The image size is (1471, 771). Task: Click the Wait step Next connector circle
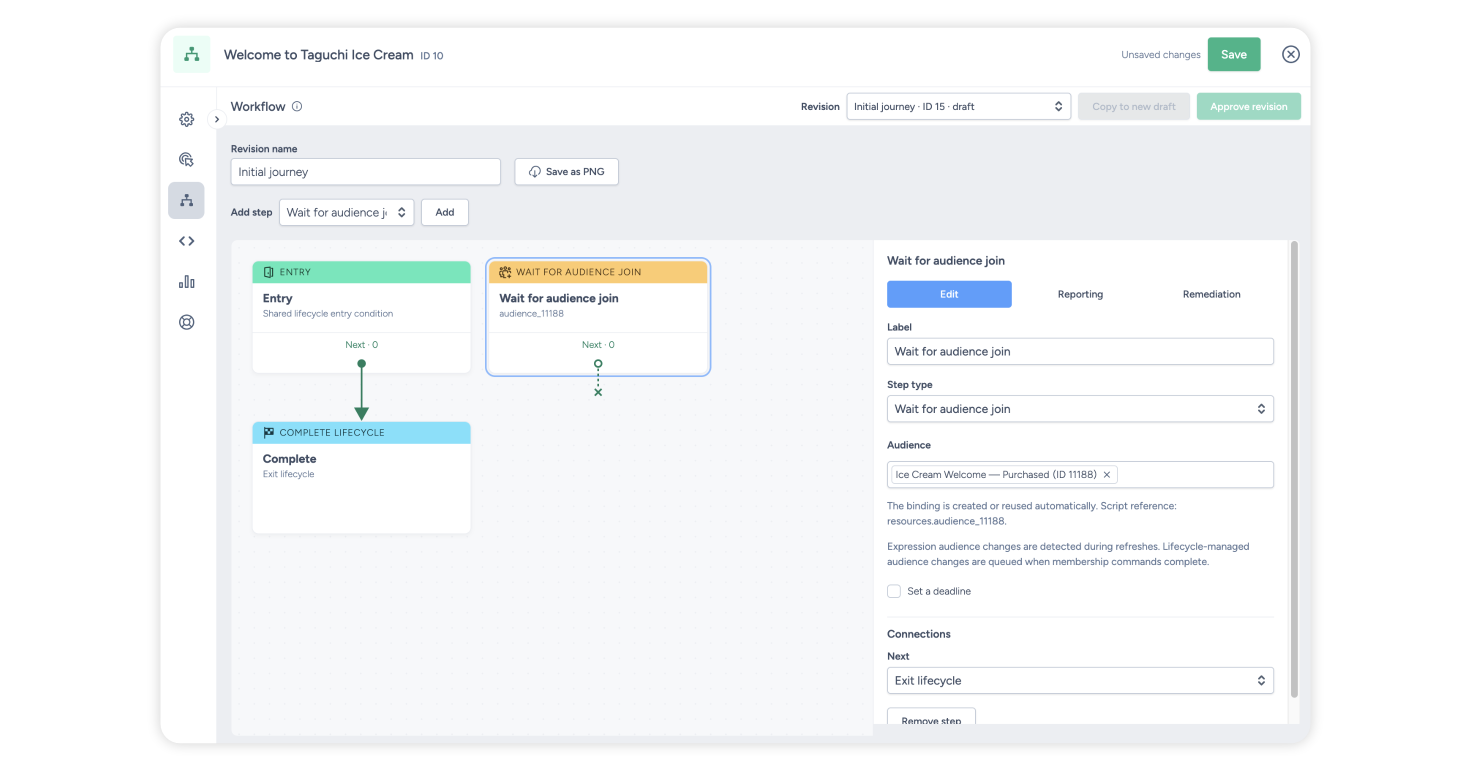tap(598, 364)
